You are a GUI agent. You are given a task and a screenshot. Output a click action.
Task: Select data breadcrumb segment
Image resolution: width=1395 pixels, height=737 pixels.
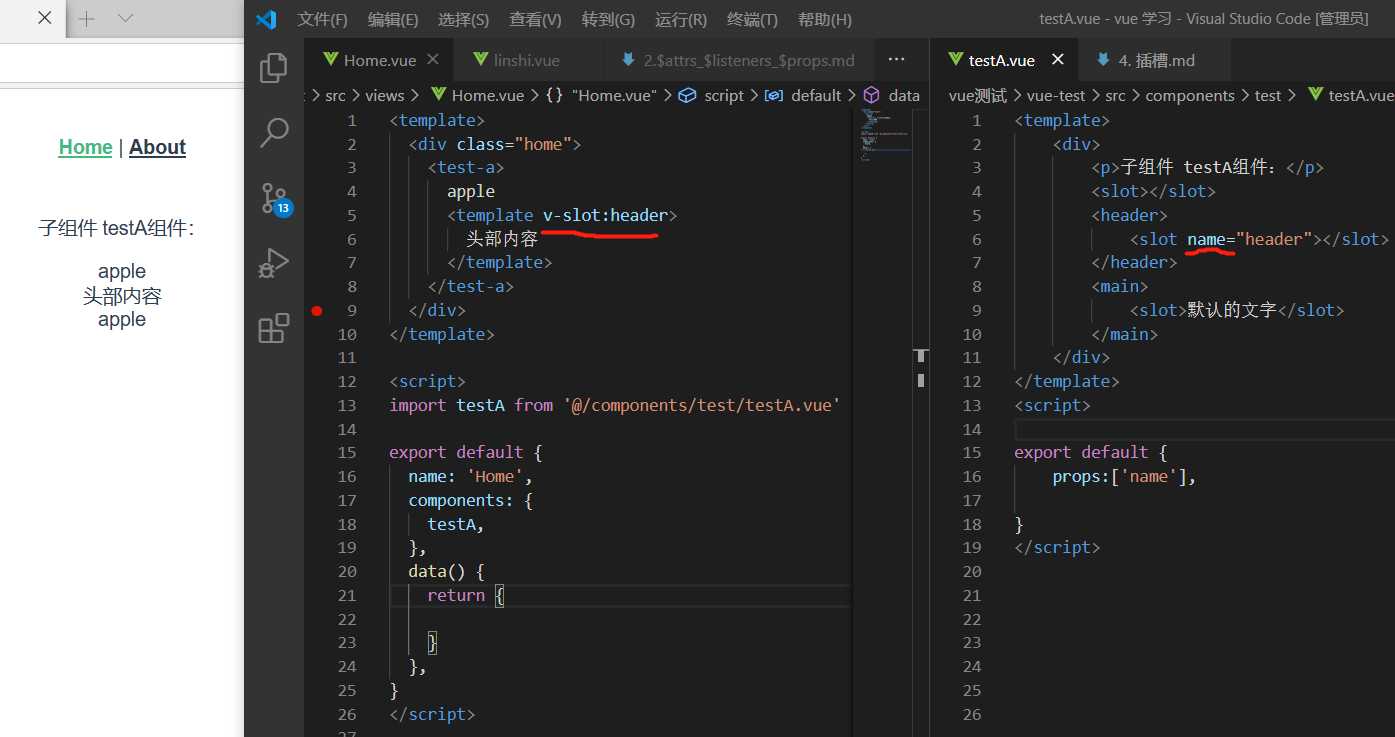[891, 95]
